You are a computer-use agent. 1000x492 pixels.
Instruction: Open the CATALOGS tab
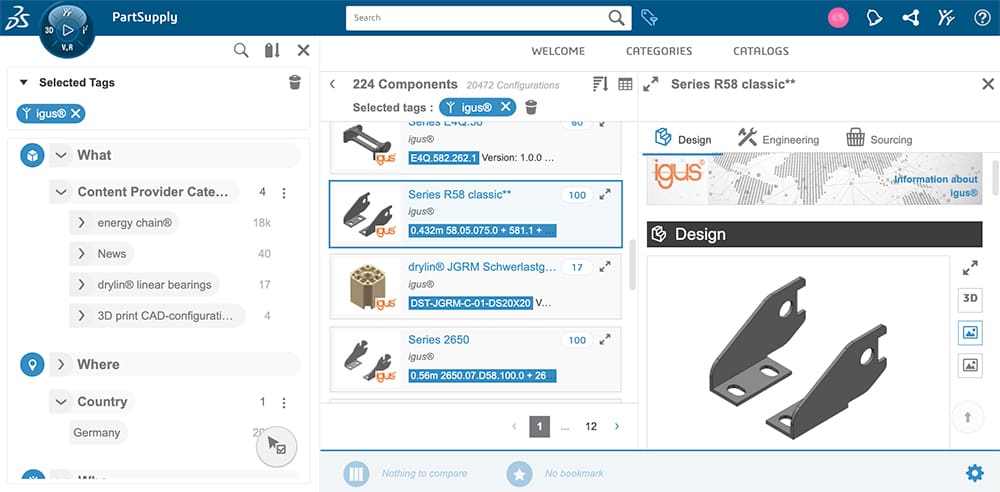(761, 51)
